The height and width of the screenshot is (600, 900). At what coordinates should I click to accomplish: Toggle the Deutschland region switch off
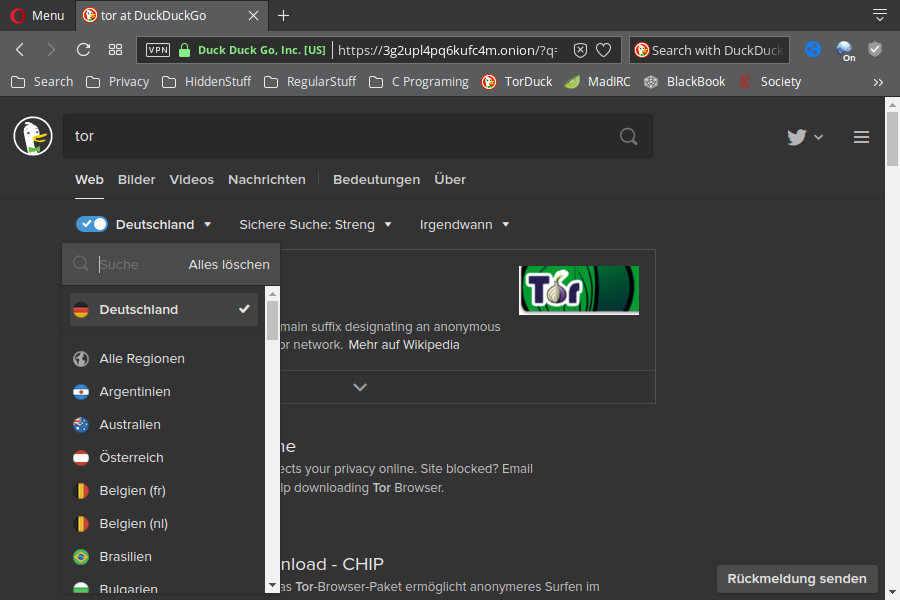92,224
